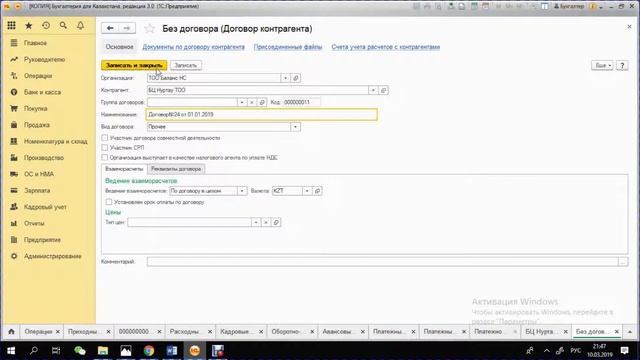Check Установлен срок оплаты по договору
This screenshot has width=640, height=360.
point(109,202)
